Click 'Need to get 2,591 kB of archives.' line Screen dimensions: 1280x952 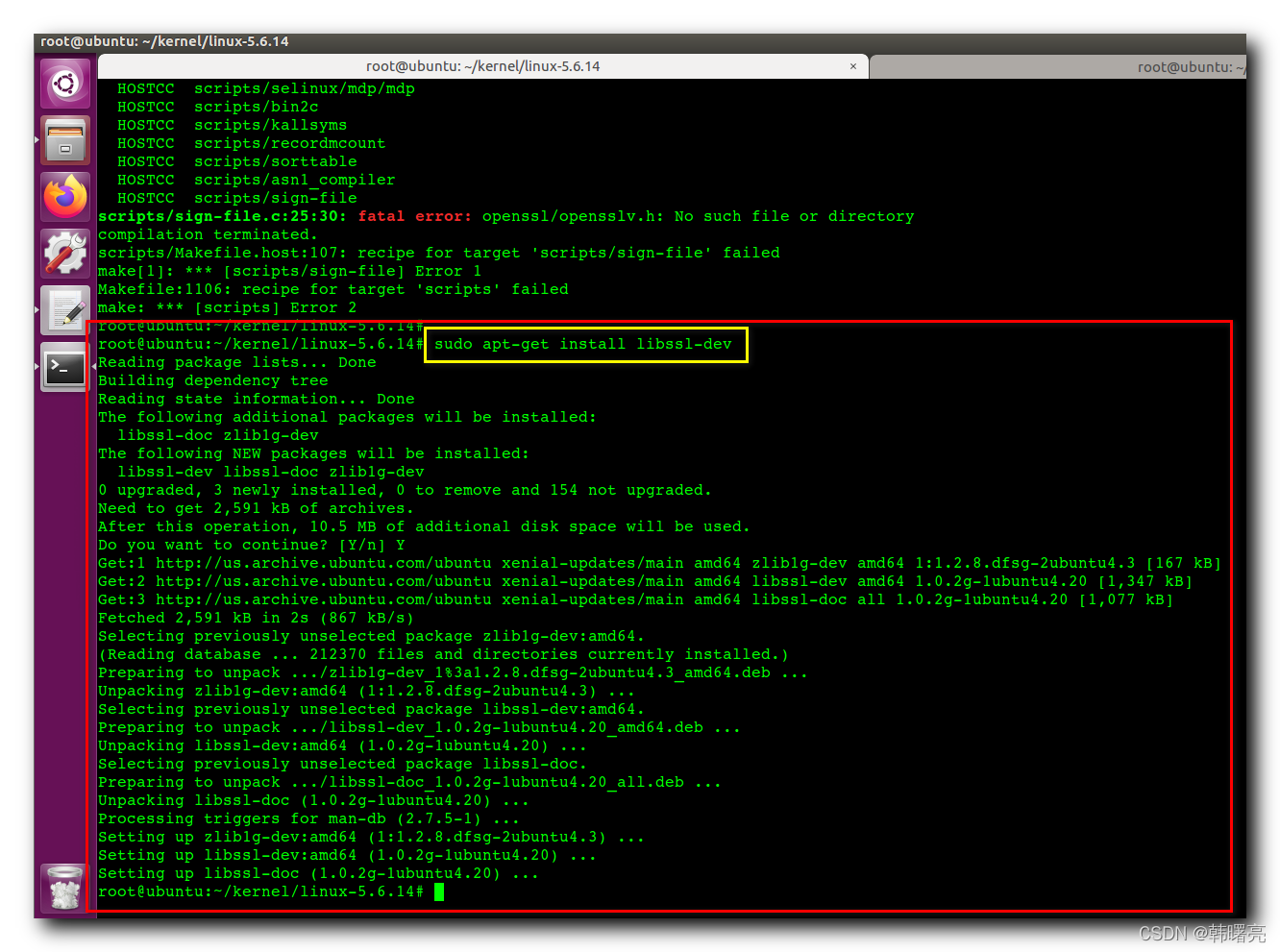pos(256,508)
